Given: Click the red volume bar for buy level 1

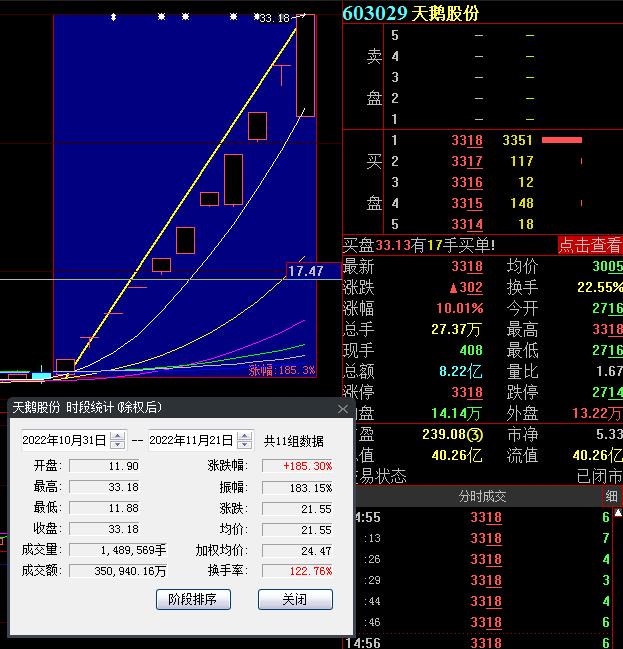Looking at the screenshot, I should (x=561, y=140).
